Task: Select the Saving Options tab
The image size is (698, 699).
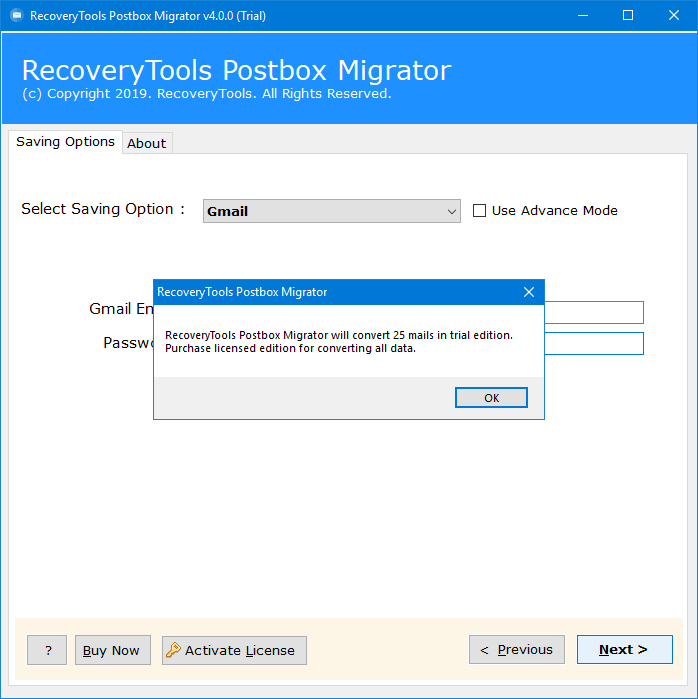Action: click(x=66, y=142)
